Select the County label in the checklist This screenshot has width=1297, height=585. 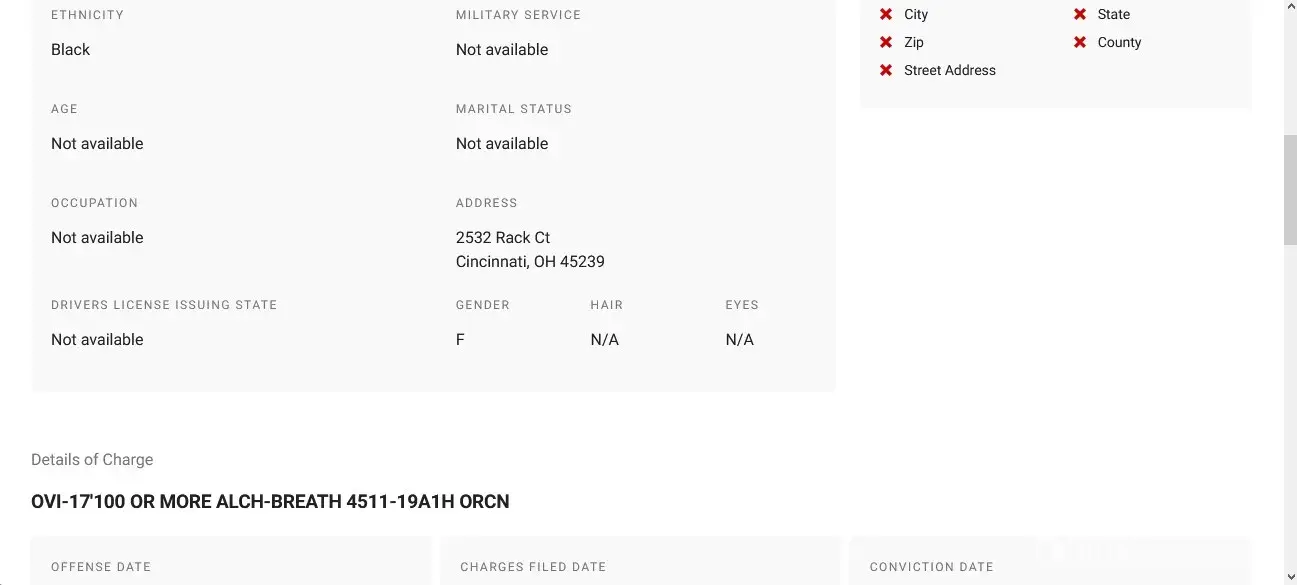tap(1119, 42)
